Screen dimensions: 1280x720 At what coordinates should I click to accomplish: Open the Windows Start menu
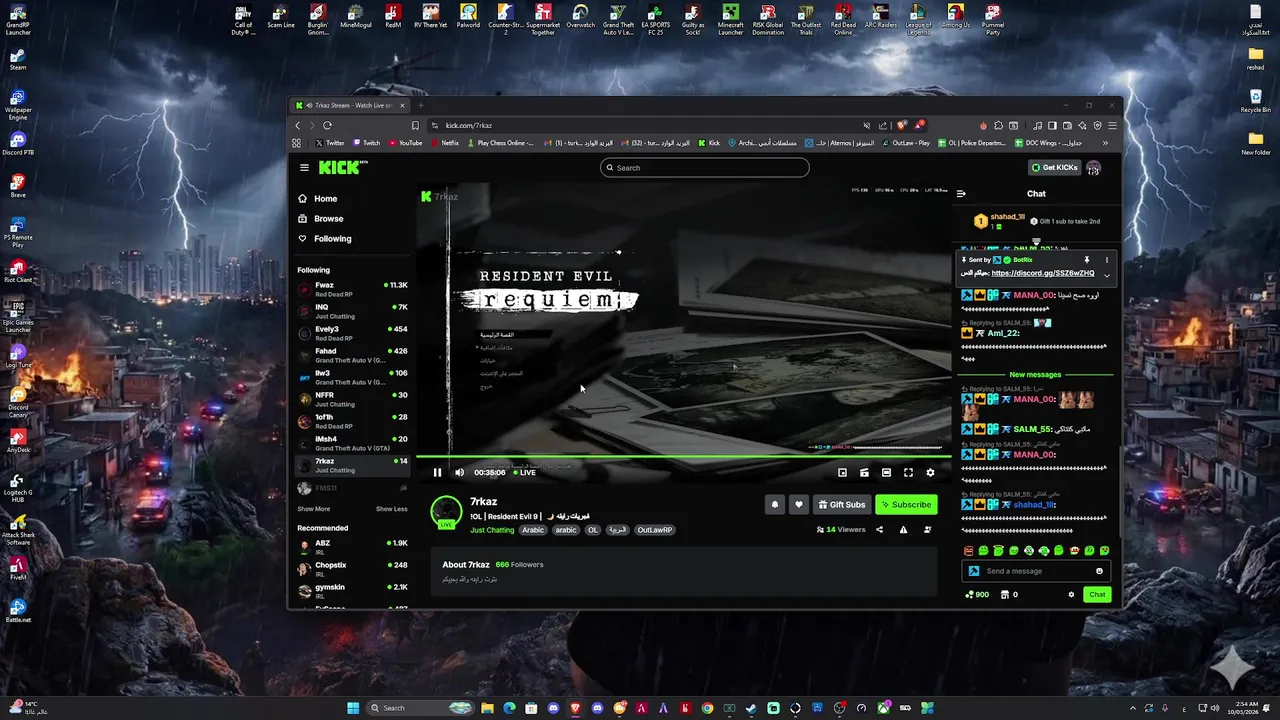pyautogui.click(x=353, y=708)
